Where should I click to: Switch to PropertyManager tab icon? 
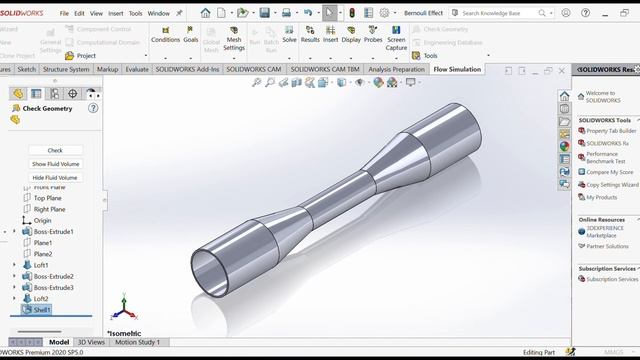pos(36,94)
